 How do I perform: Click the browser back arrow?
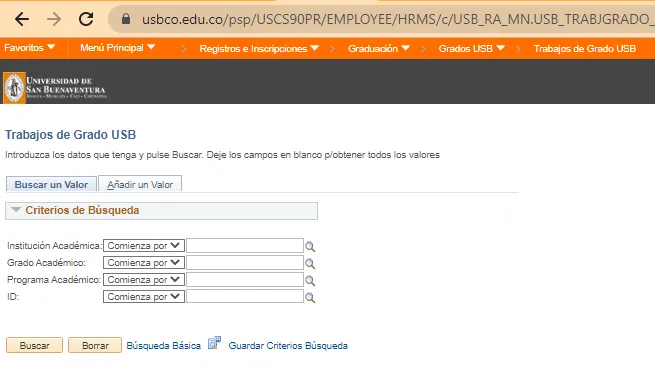pyautogui.click(x=22, y=19)
